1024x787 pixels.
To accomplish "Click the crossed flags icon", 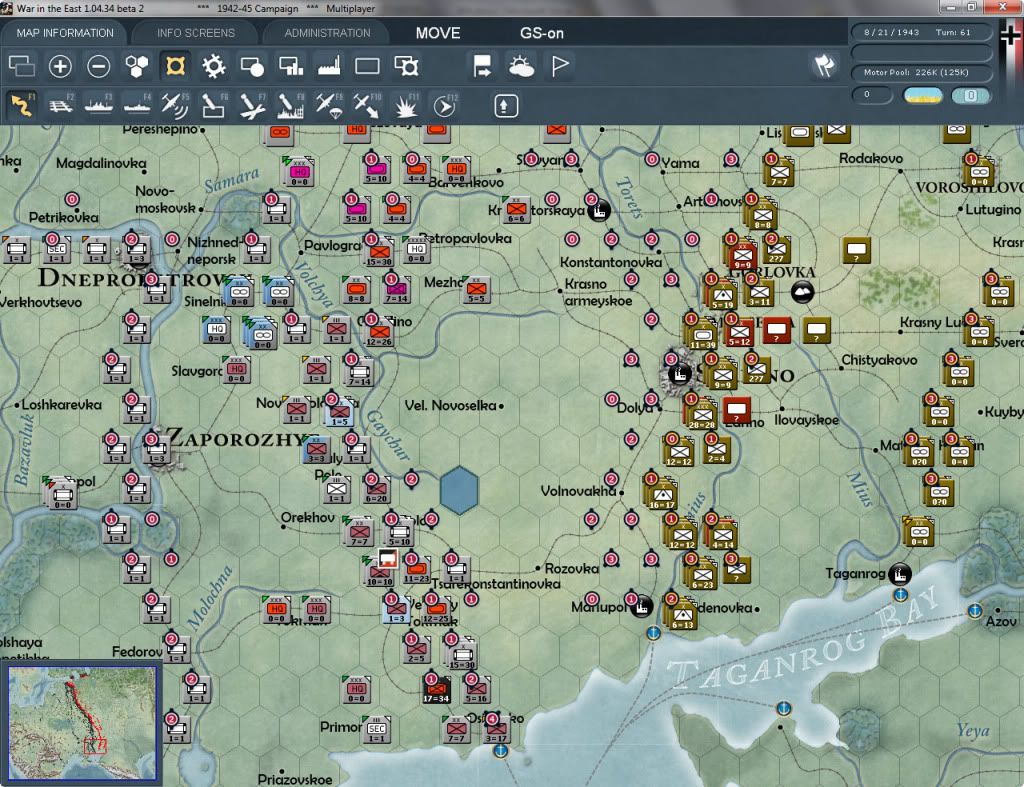I will coord(824,65).
